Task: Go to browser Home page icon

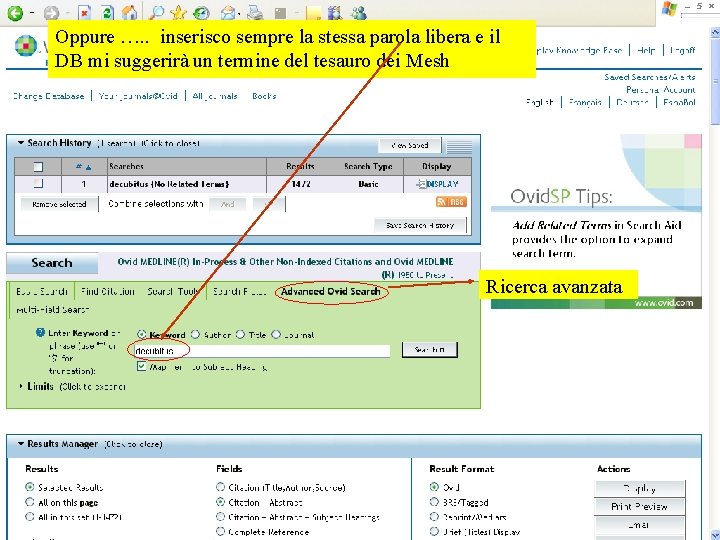Action: 129,13
